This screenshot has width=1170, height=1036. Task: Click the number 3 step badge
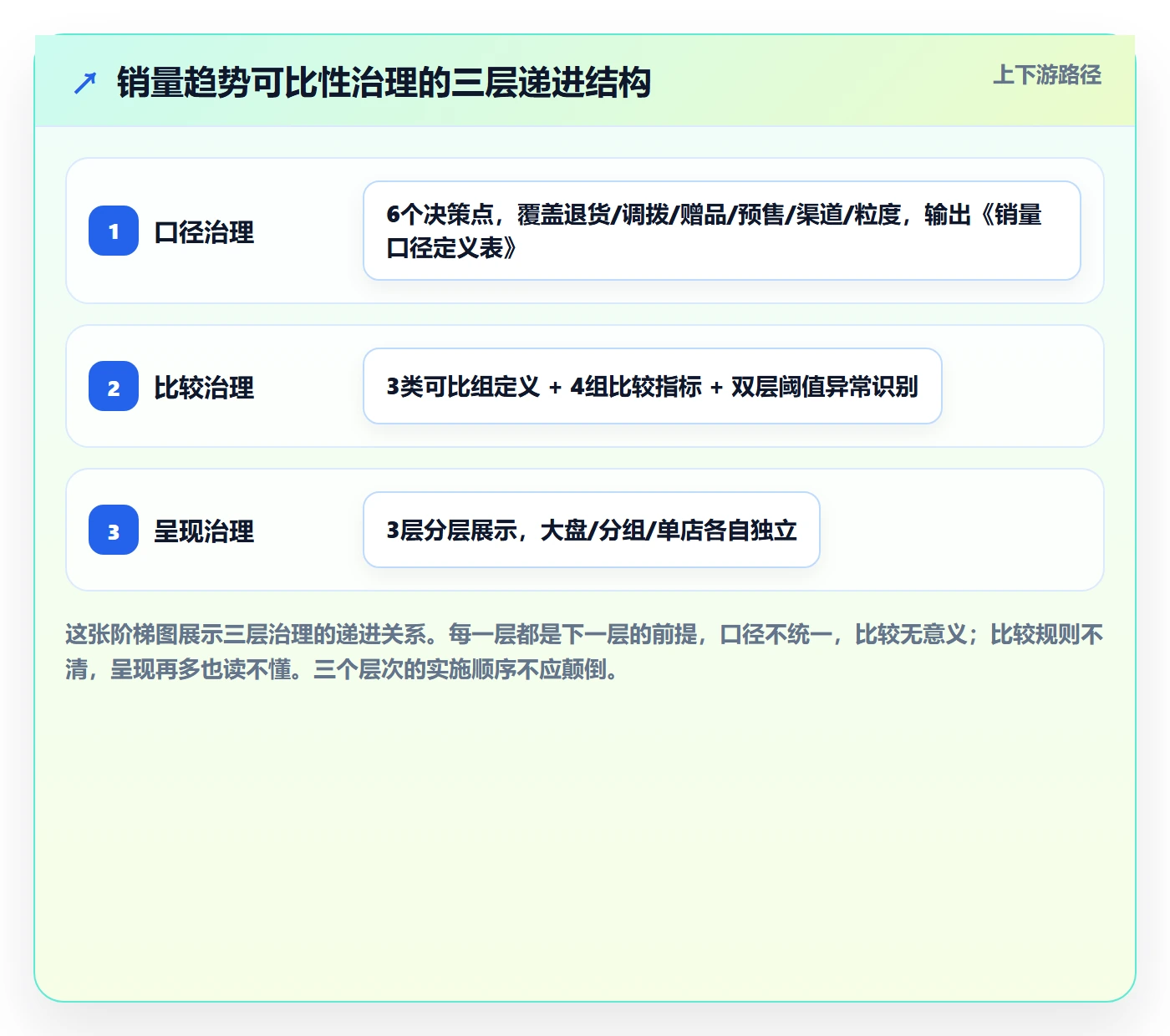[x=114, y=530]
